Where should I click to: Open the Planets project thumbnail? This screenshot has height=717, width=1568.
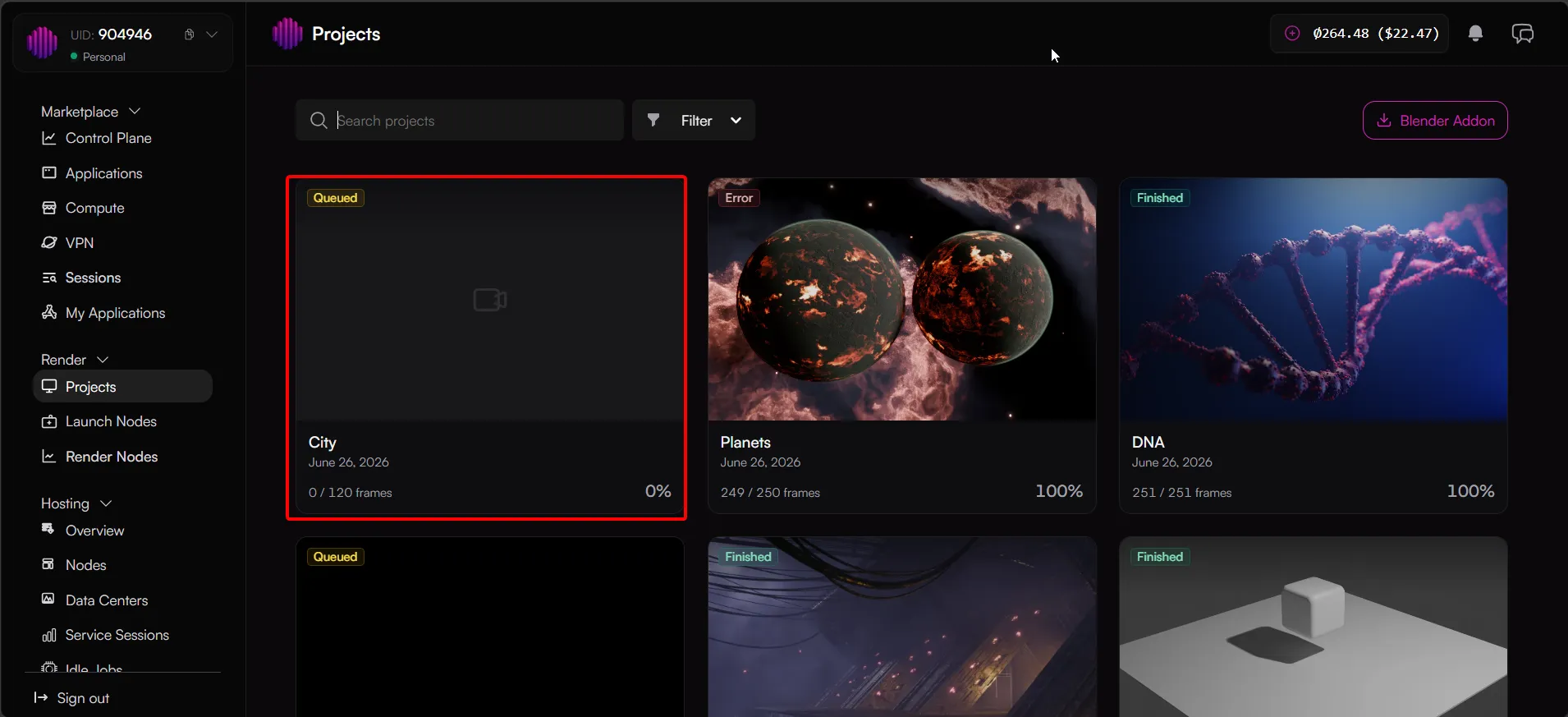902,299
